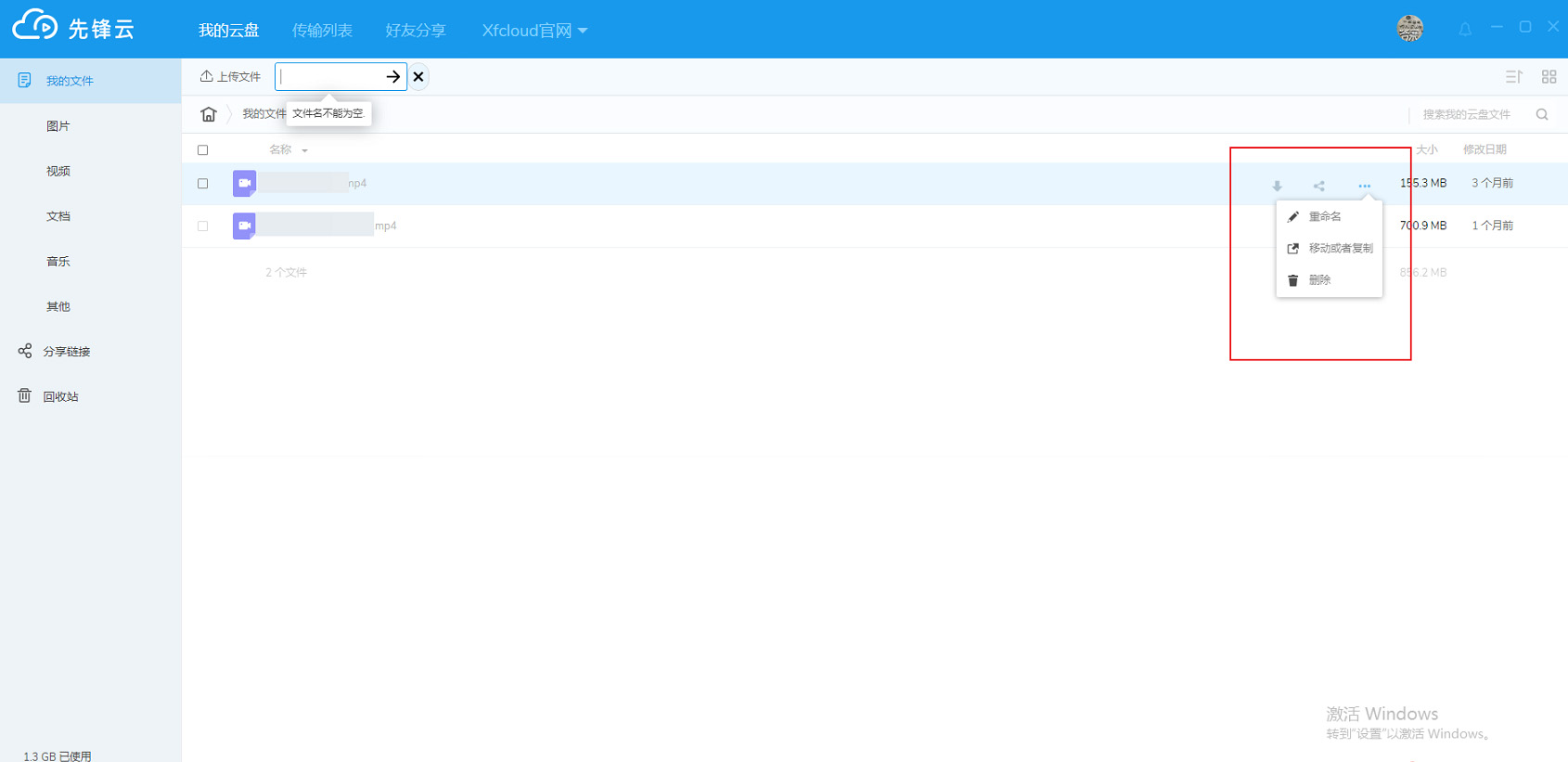1568x762 pixels.
Task: Click the search magnifier icon
Action: [1542, 114]
